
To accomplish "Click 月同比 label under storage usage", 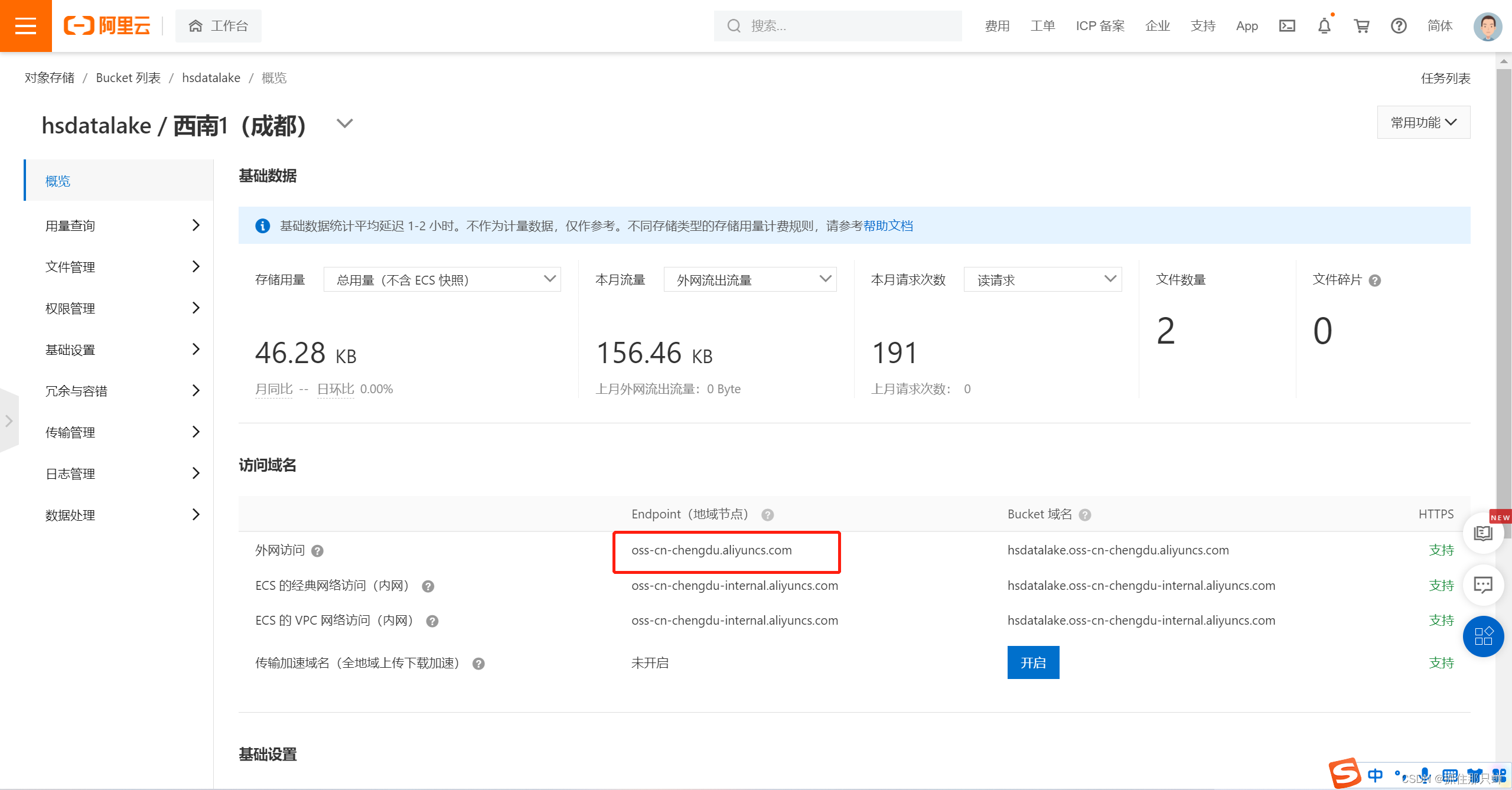I will 273,389.
